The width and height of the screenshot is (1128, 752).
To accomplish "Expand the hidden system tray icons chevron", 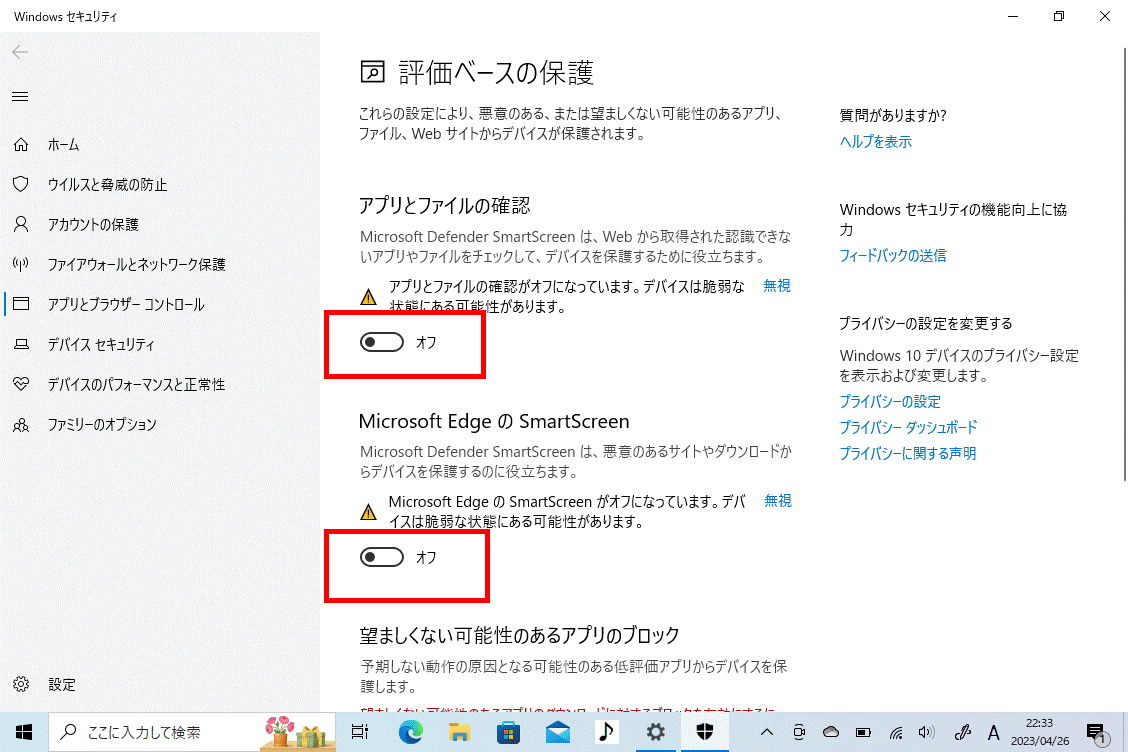I will 767,733.
